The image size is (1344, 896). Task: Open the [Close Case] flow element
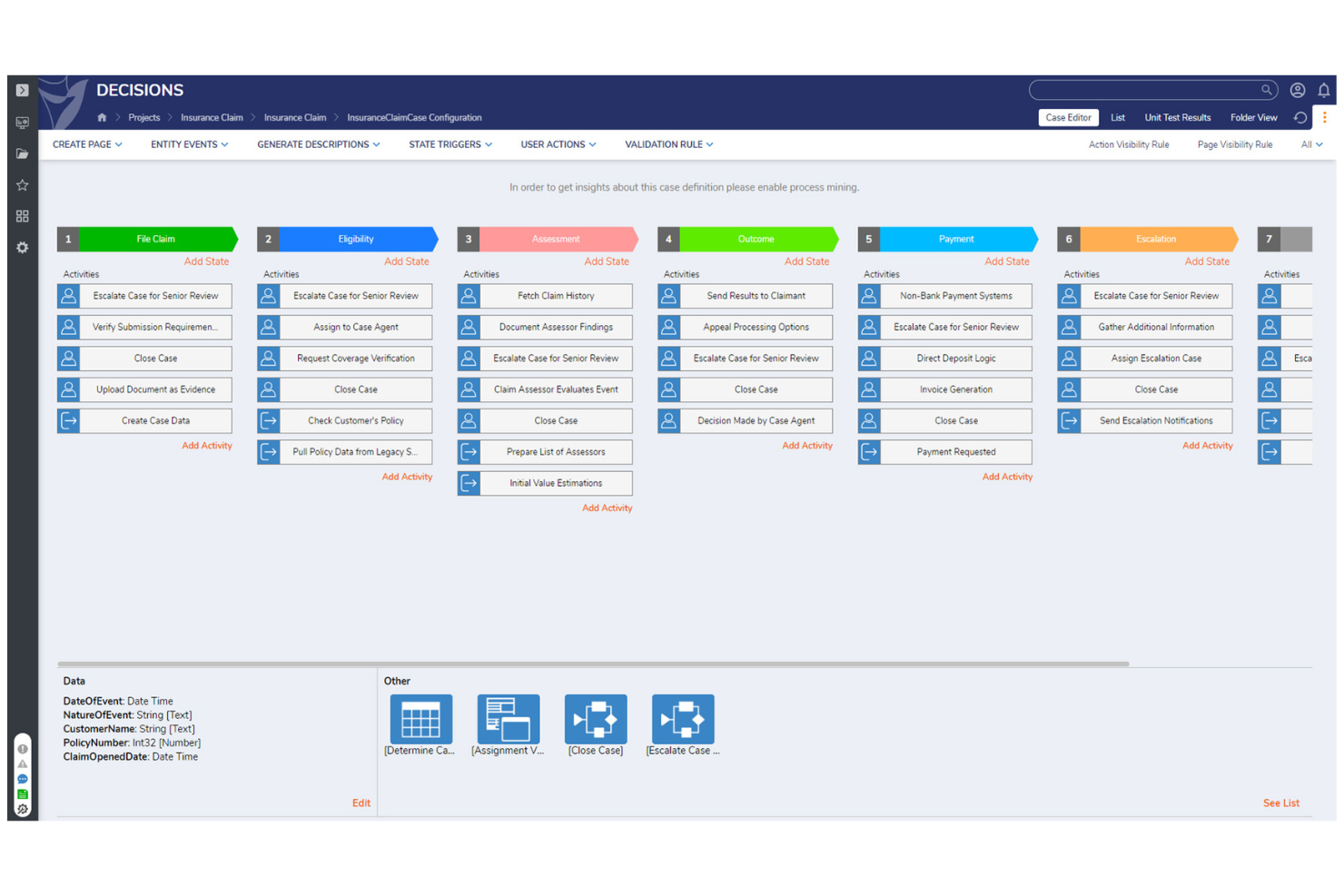[x=596, y=719]
